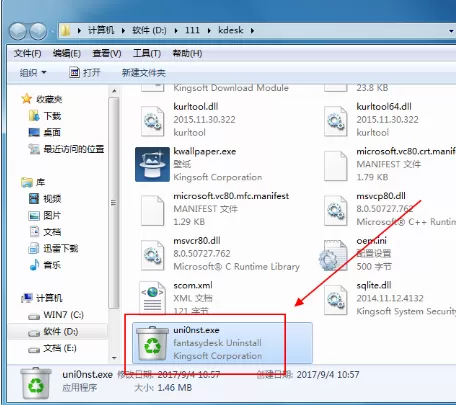
Task: Select kdesk breadcrumb in address bar
Action: click(231, 30)
